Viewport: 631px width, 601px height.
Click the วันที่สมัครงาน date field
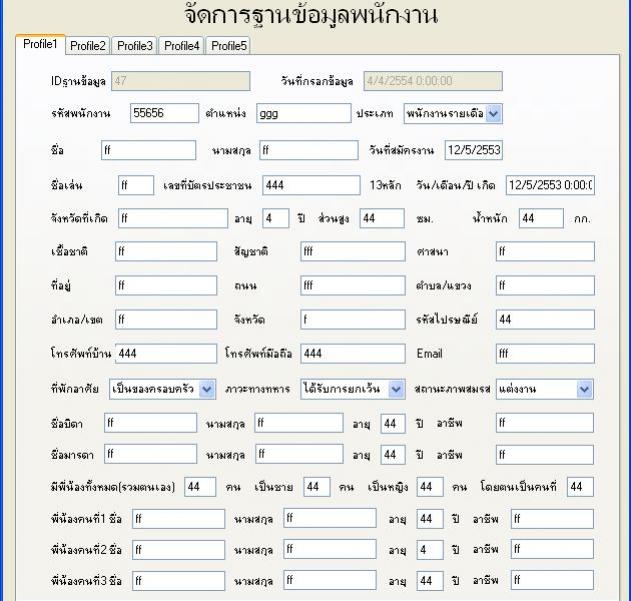[474, 150]
